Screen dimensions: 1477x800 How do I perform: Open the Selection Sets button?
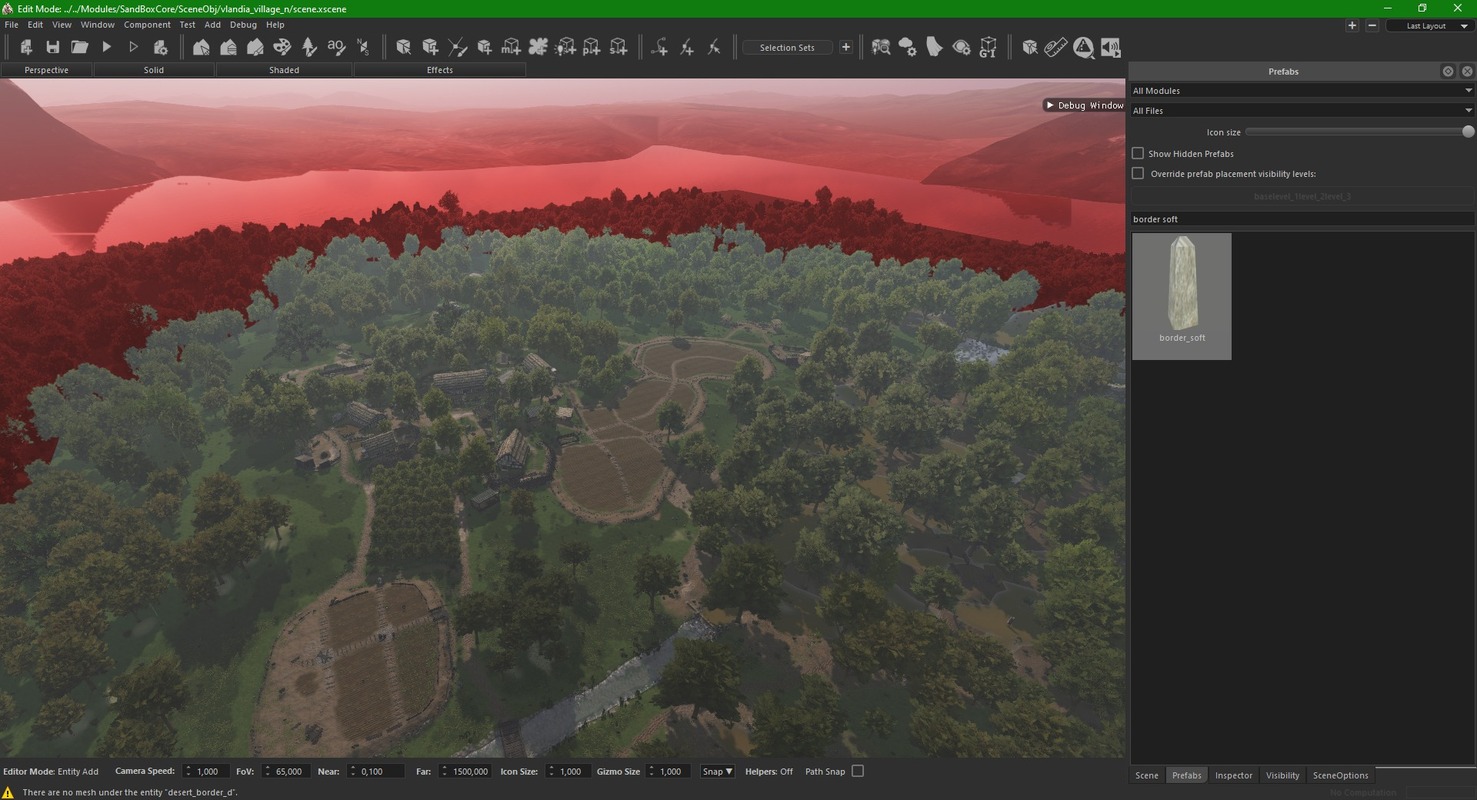(787, 47)
